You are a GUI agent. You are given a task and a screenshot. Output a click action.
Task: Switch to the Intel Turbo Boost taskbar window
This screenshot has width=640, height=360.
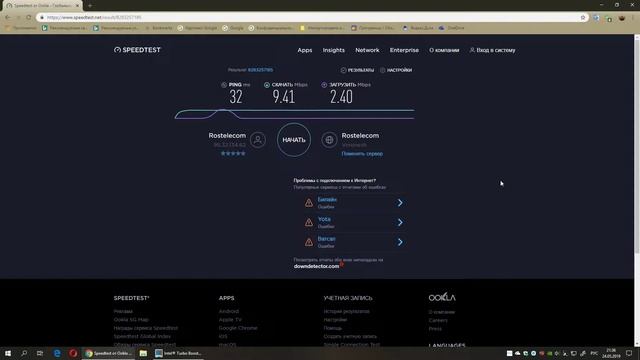(178, 353)
